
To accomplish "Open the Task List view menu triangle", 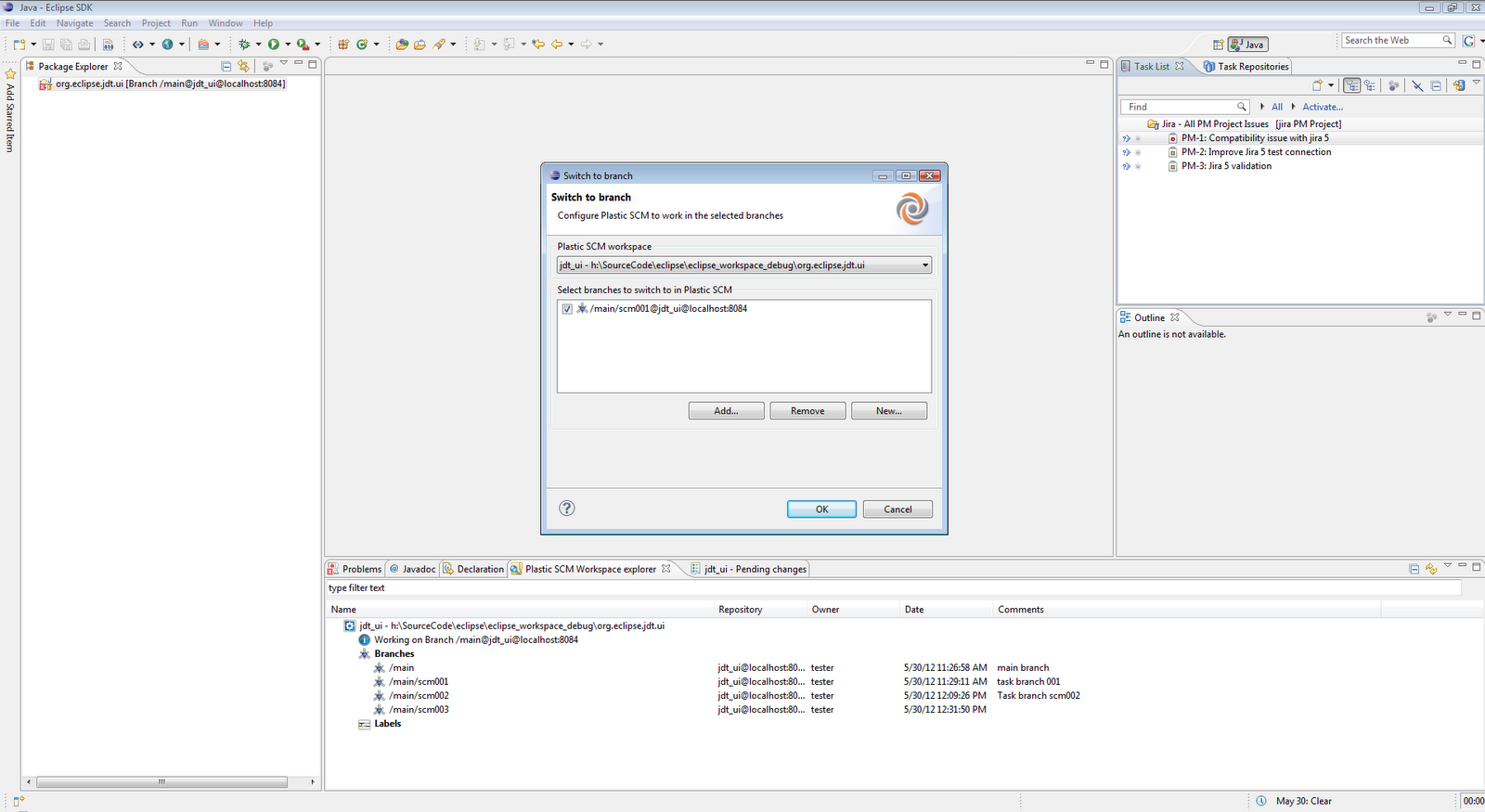I will [x=1477, y=82].
